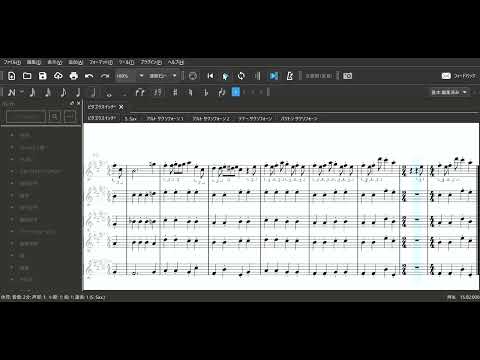Image resolution: width=480 pixels, height=360 pixels.
Task: Switch to アルトサクソフォーン 2 part tab
Action: pyautogui.click(x=211, y=119)
